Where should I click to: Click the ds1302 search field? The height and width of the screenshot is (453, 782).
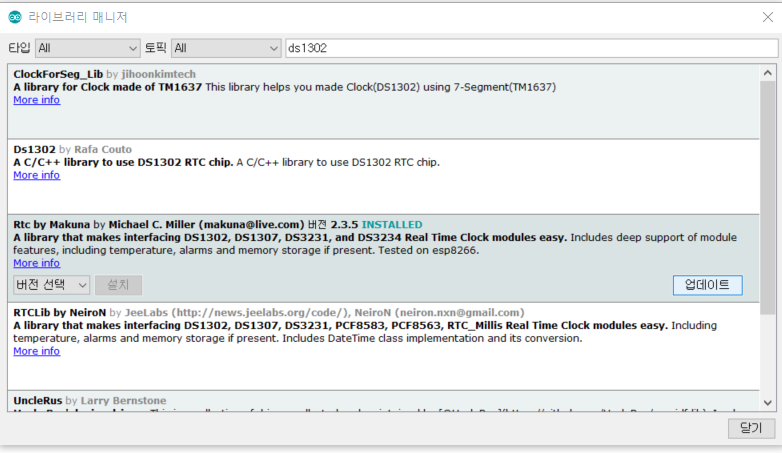(x=531, y=48)
